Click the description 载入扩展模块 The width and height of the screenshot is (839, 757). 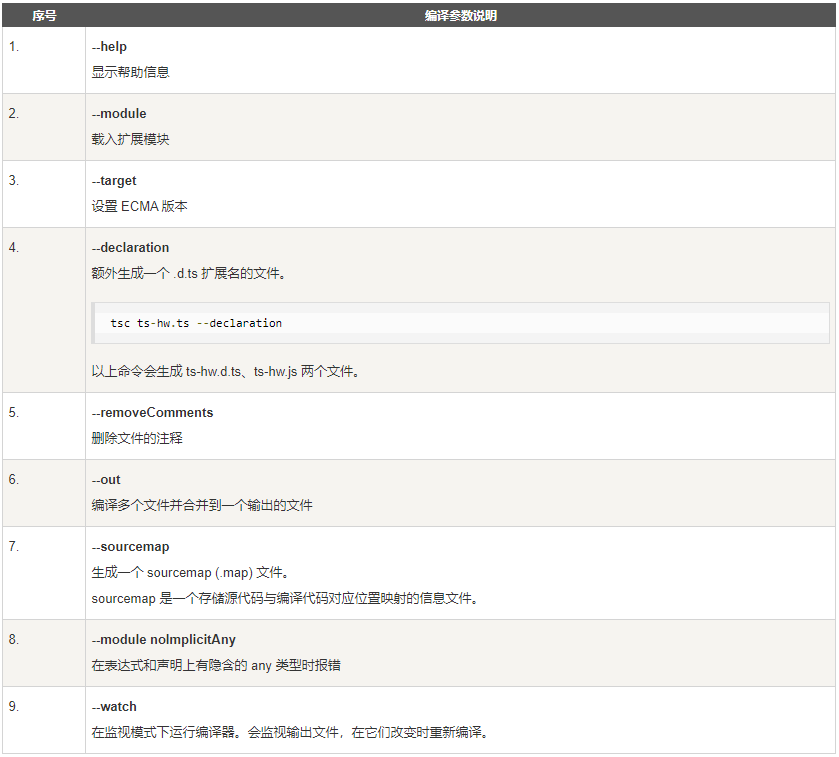130,139
